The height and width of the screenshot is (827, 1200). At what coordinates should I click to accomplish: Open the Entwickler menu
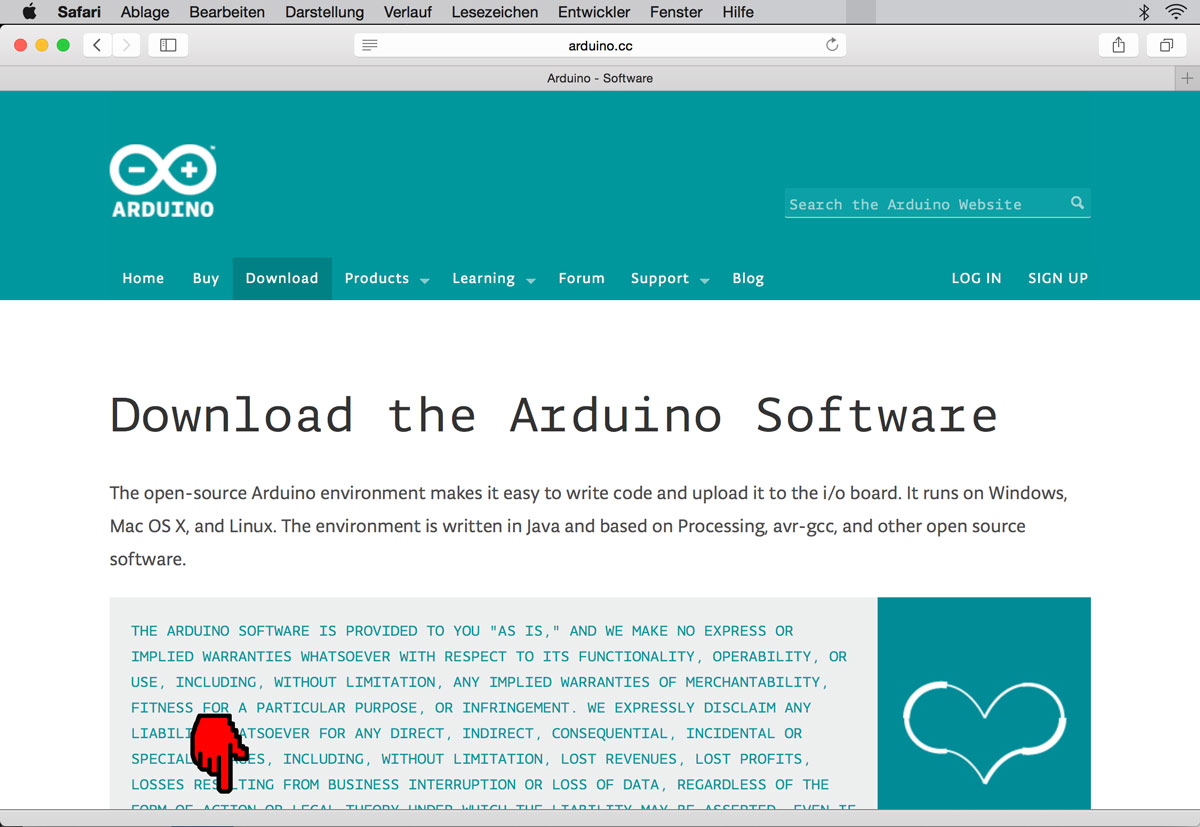pyautogui.click(x=594, y=12)
